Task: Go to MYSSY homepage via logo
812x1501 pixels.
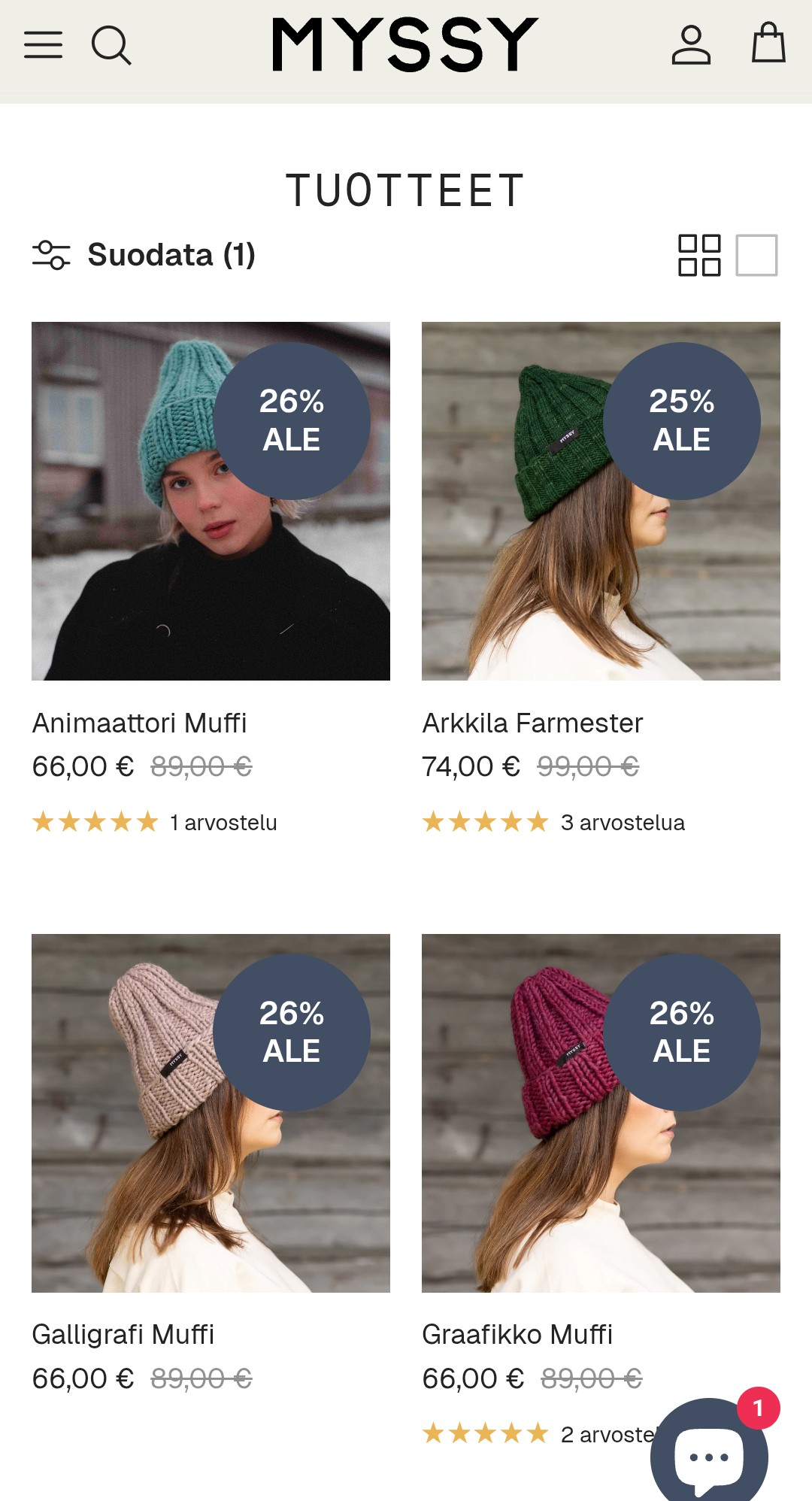Action: point(405,45)
